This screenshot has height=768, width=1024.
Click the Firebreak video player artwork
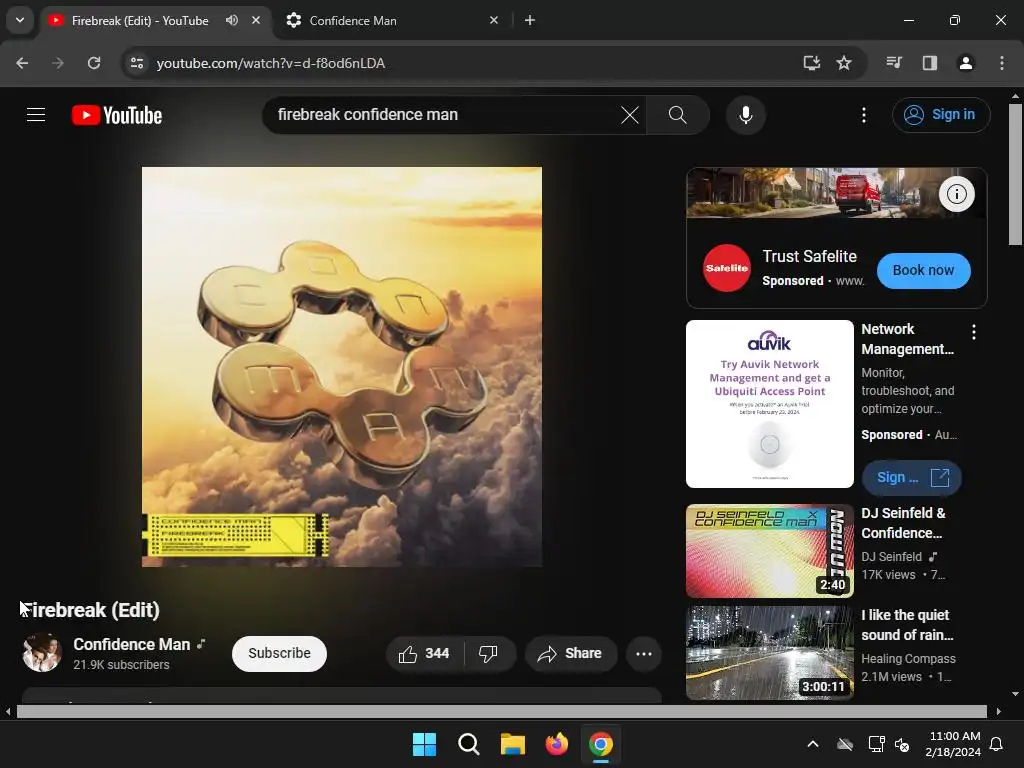point(342,367)
